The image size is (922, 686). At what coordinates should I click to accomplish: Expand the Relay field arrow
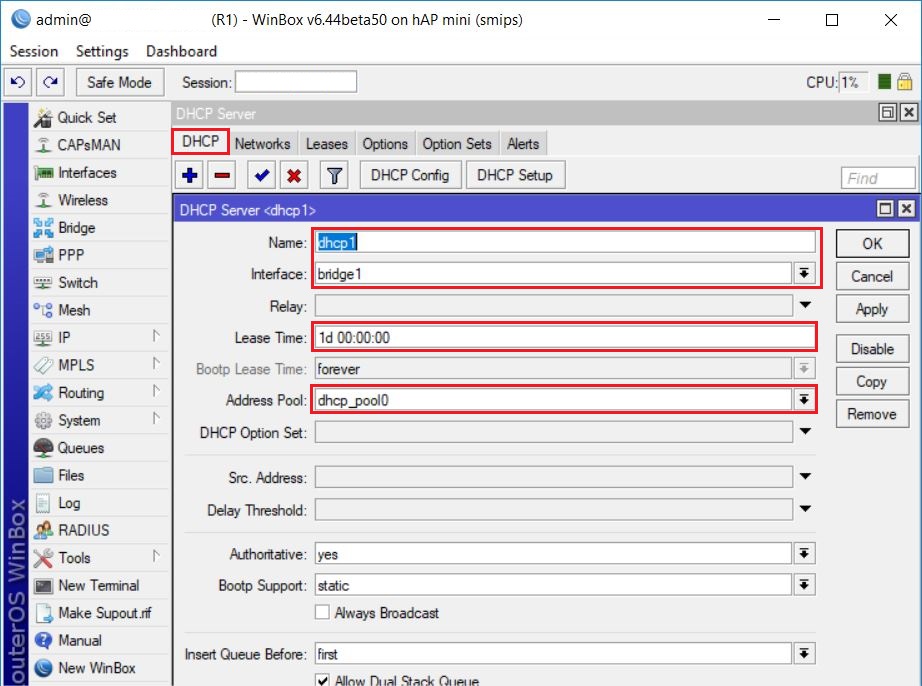(x=805, y=305)
